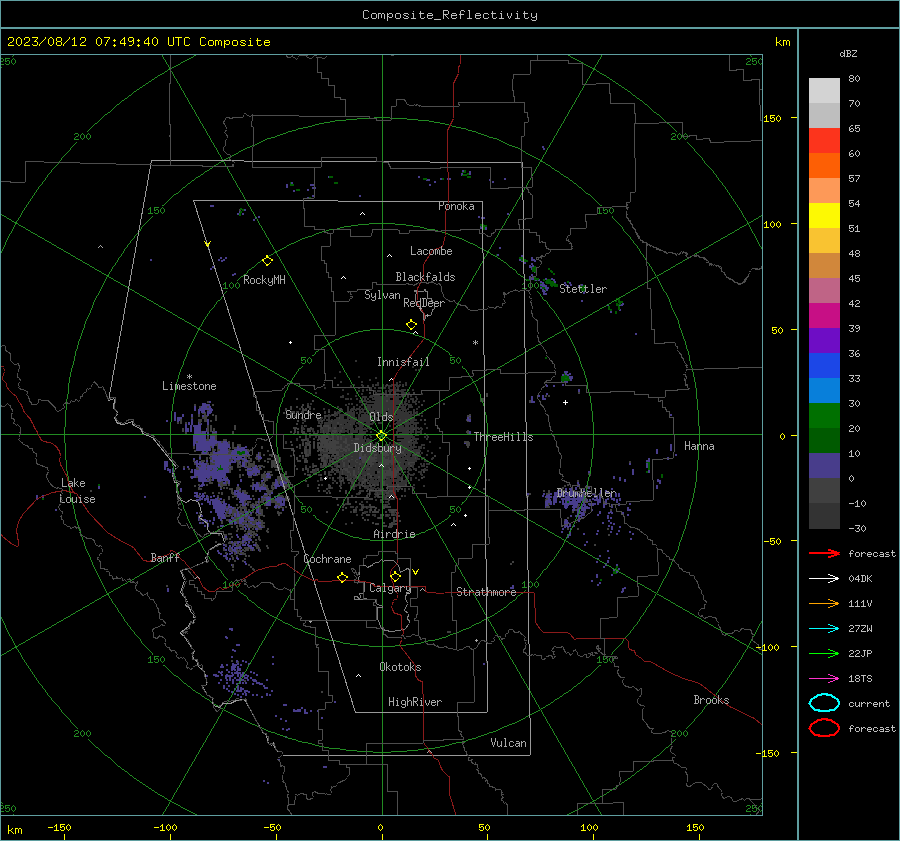Click the bright green swatch between 30 and 20
This screenshot has width=900, height=841.
point(824,416)
